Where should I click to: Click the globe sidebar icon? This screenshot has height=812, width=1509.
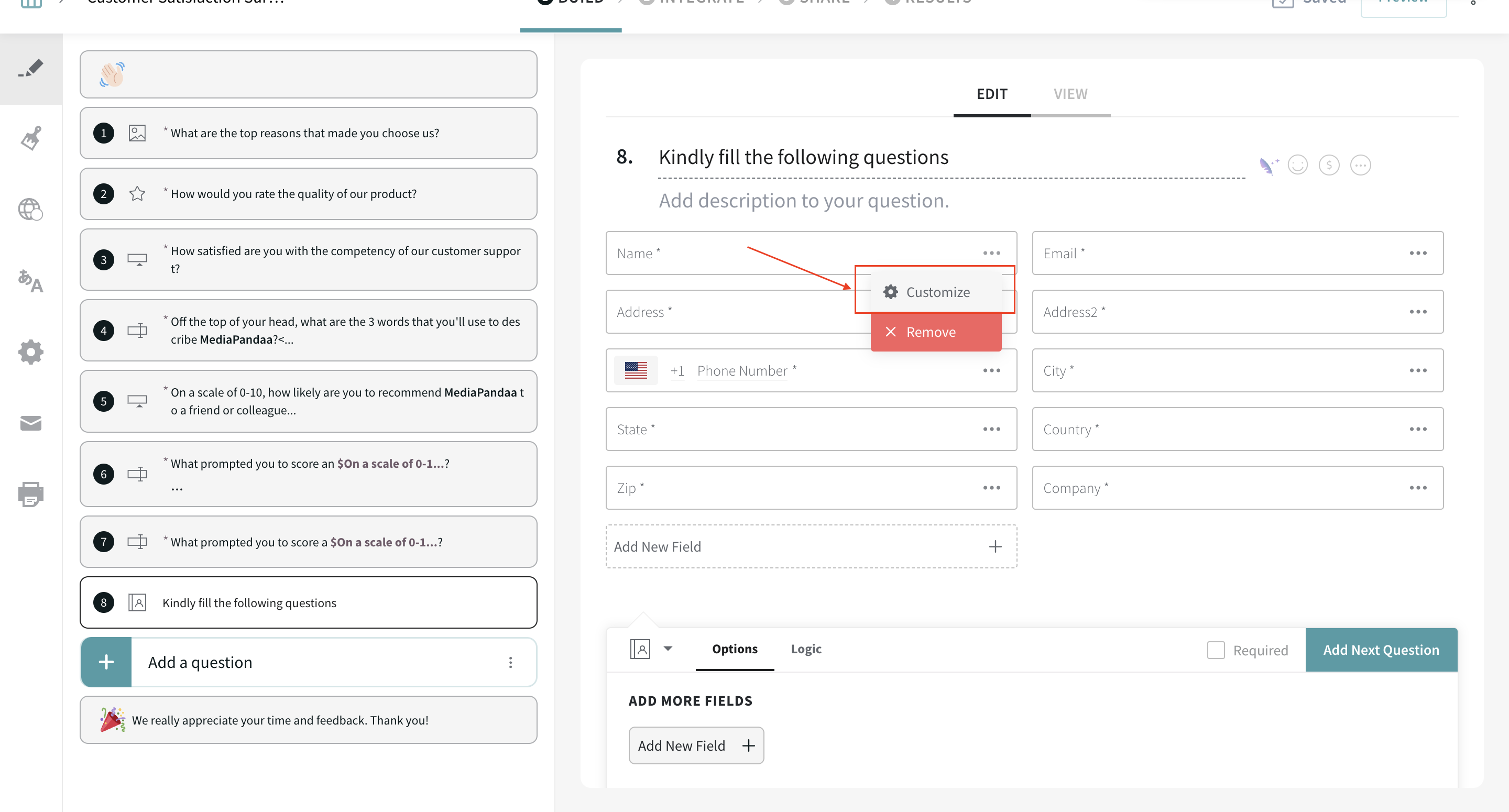[x=31, y=209]
